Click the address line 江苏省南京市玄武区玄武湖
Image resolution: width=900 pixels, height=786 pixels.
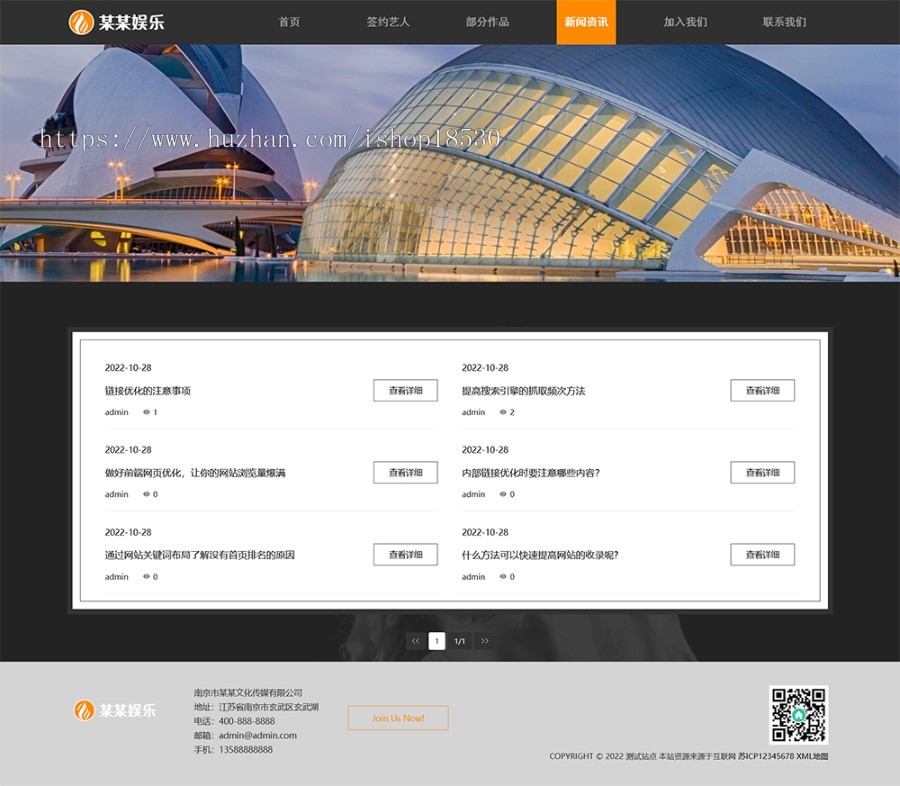click(269, 707)
